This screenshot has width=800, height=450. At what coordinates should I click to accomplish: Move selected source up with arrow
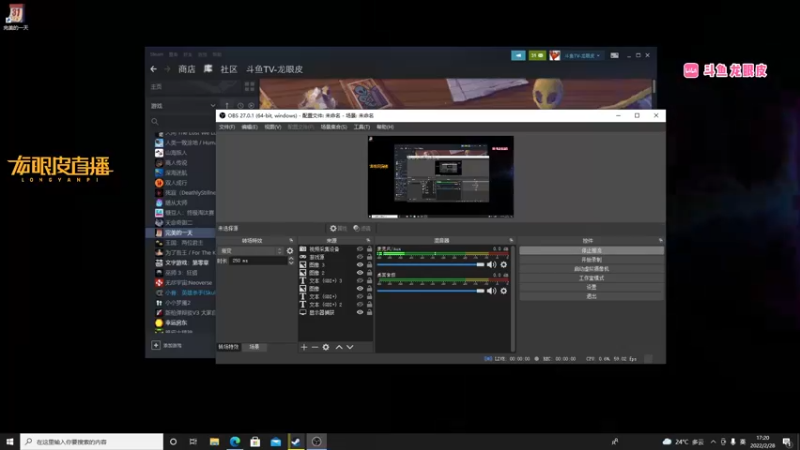339,347
